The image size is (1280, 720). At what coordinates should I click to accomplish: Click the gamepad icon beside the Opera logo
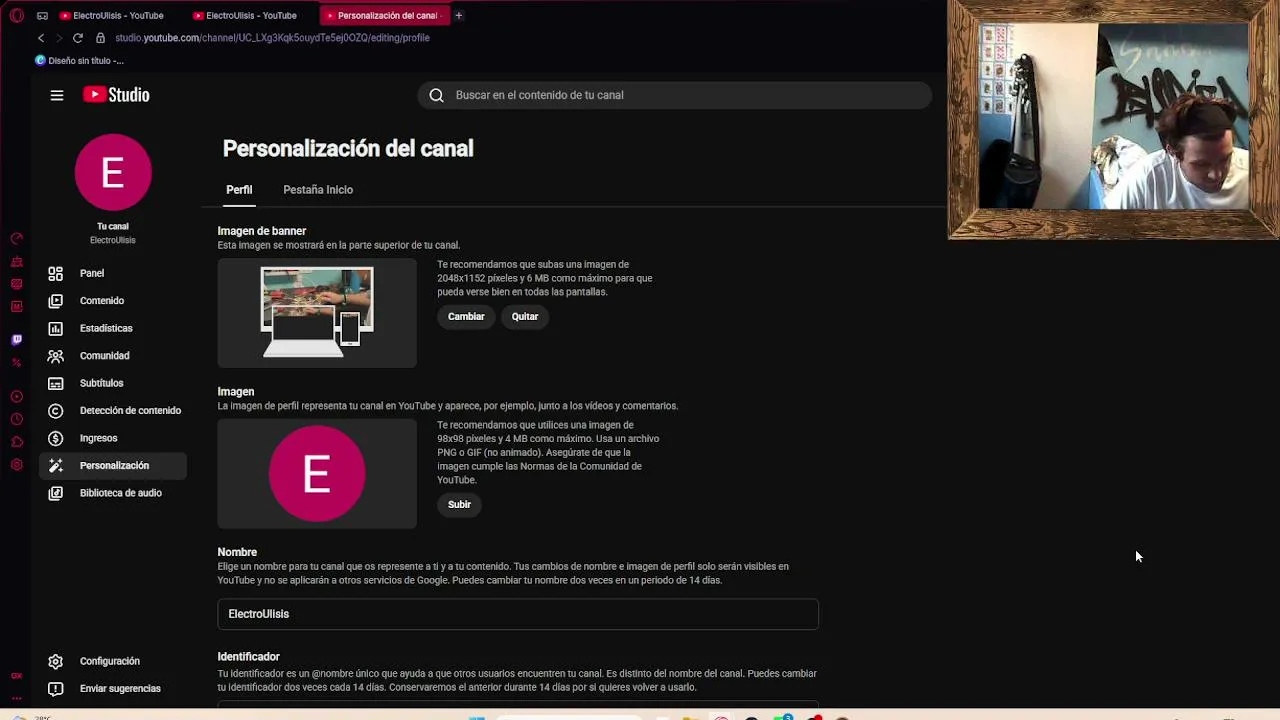click(42, 15)
